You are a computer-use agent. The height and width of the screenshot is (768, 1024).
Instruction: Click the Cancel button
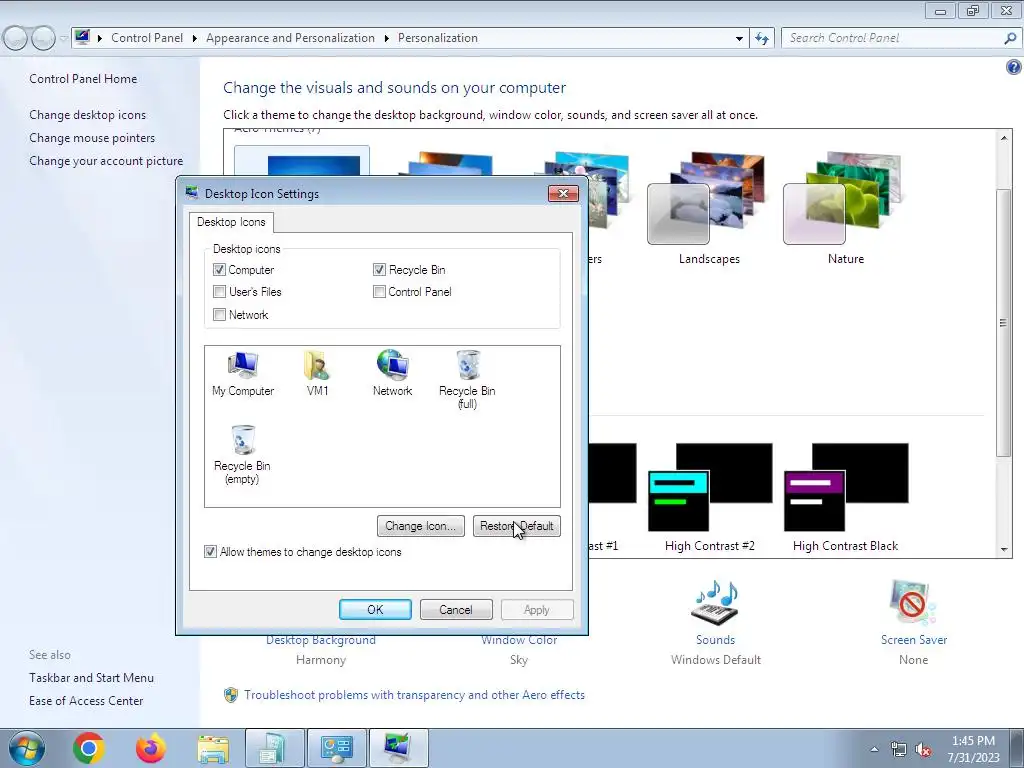456,609
